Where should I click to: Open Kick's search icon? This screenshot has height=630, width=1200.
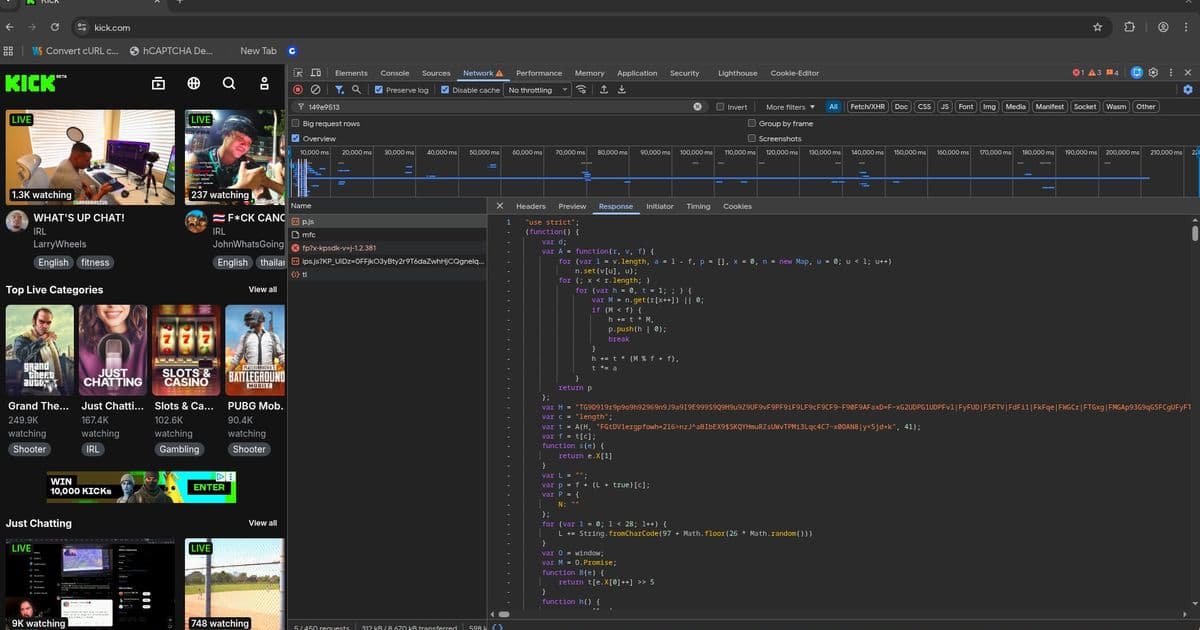[228, 85]
